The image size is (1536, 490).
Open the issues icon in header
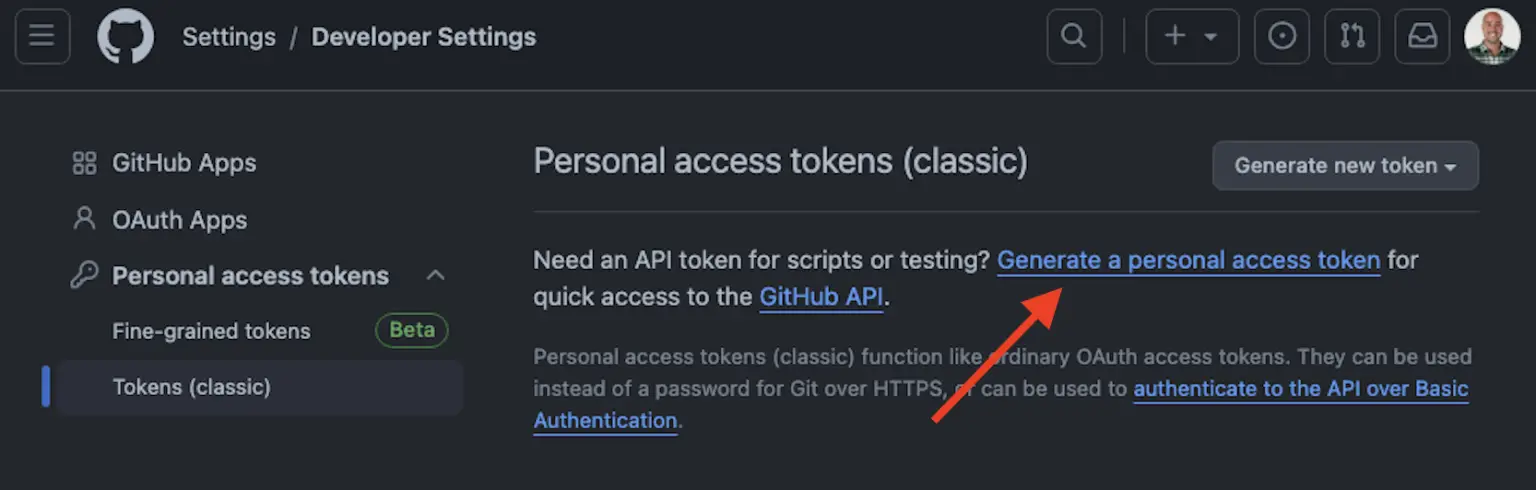point(1281,37)
